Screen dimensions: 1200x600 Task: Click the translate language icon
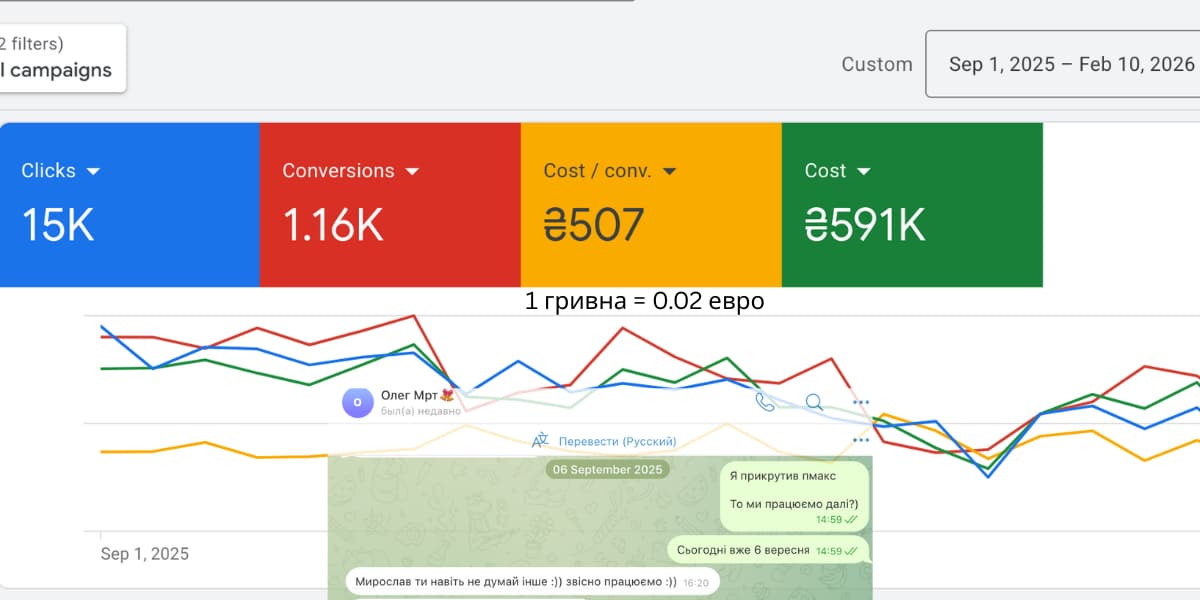point(540,441)
